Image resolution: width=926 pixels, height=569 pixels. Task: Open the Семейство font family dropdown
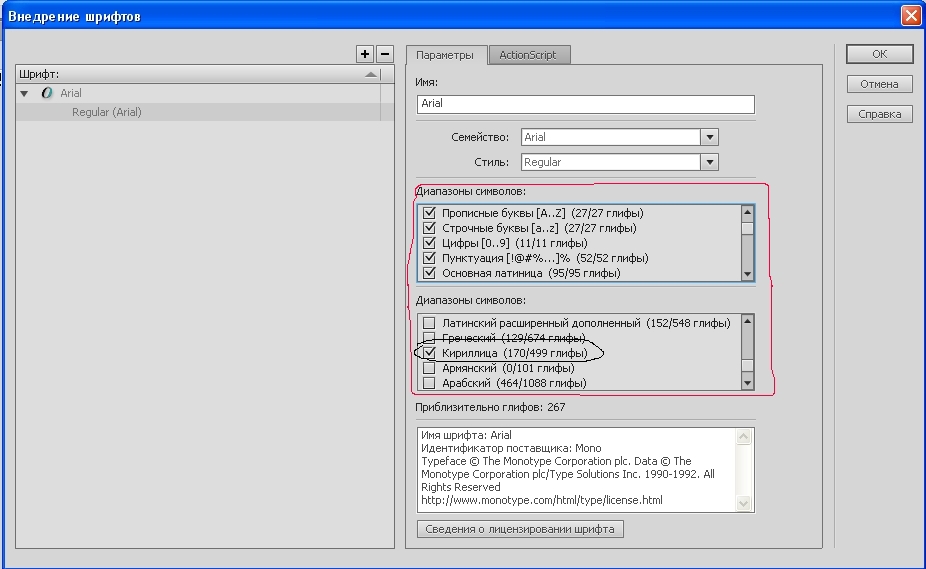click(x=709, y=137)
